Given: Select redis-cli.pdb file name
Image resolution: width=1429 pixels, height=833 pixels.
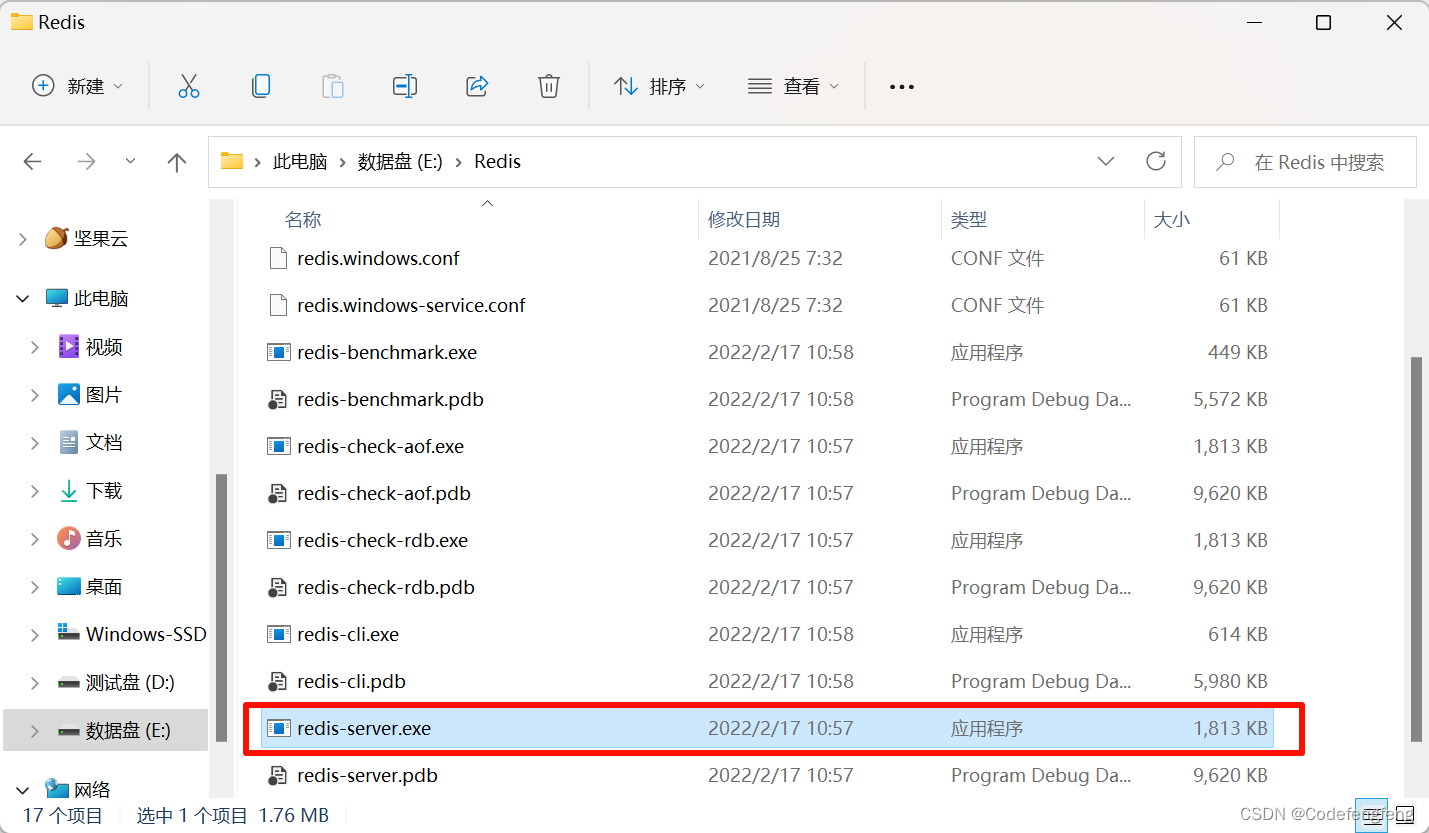Looking at the screenshot, I should coord(351,681).
